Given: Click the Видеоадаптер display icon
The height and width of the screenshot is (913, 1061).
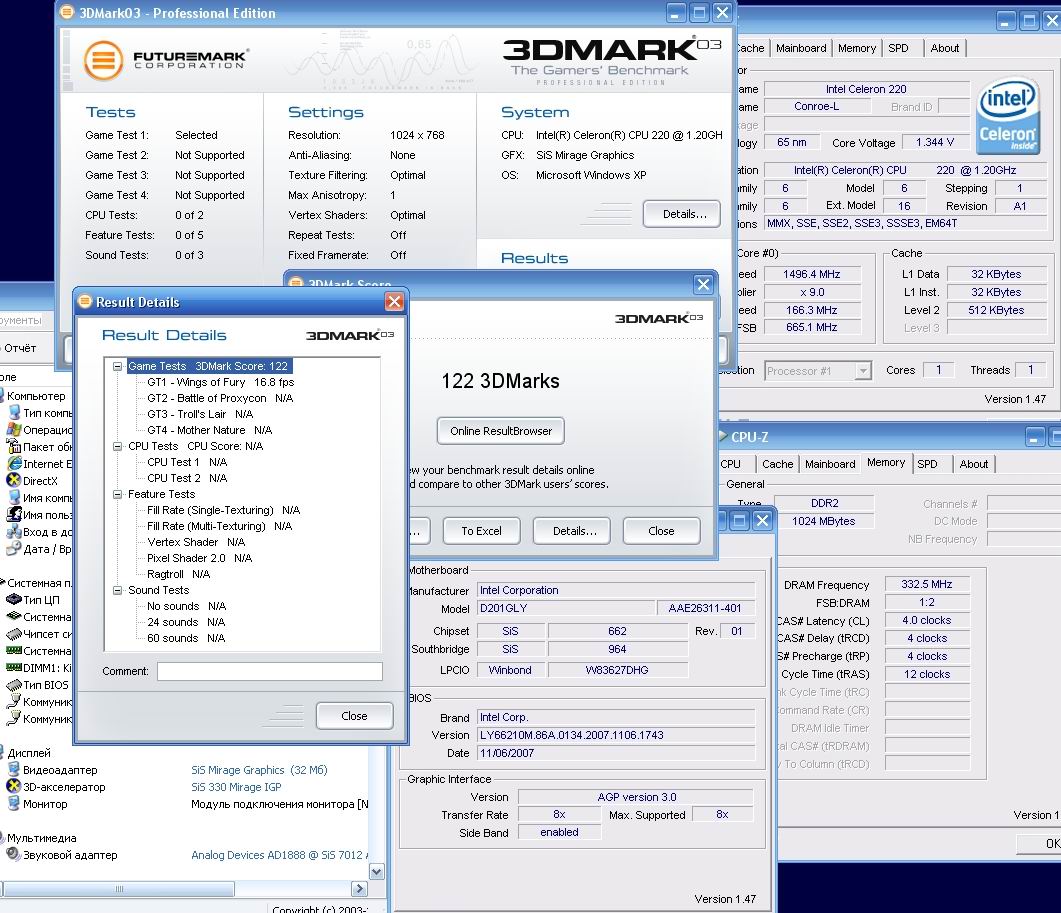Looking at the screenshot, I should click(x=13, y=770).
